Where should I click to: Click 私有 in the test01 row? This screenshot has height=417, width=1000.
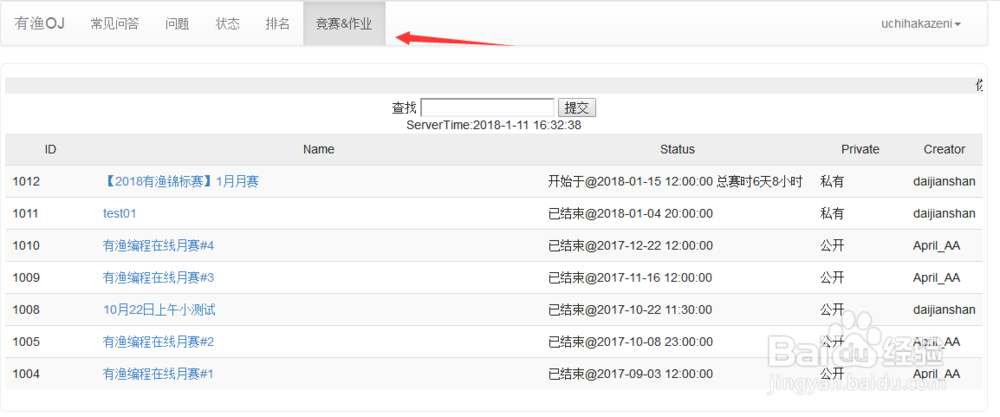click(832, 214)
